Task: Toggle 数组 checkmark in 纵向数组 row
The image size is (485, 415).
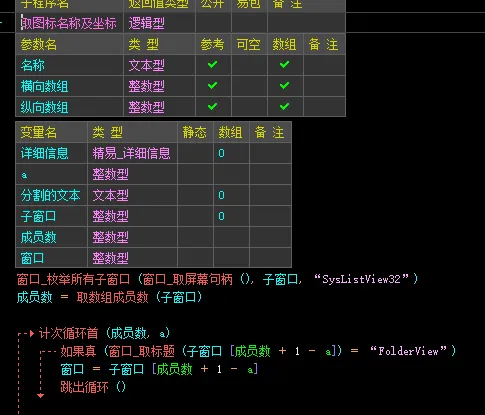Action: pos(284,107)
